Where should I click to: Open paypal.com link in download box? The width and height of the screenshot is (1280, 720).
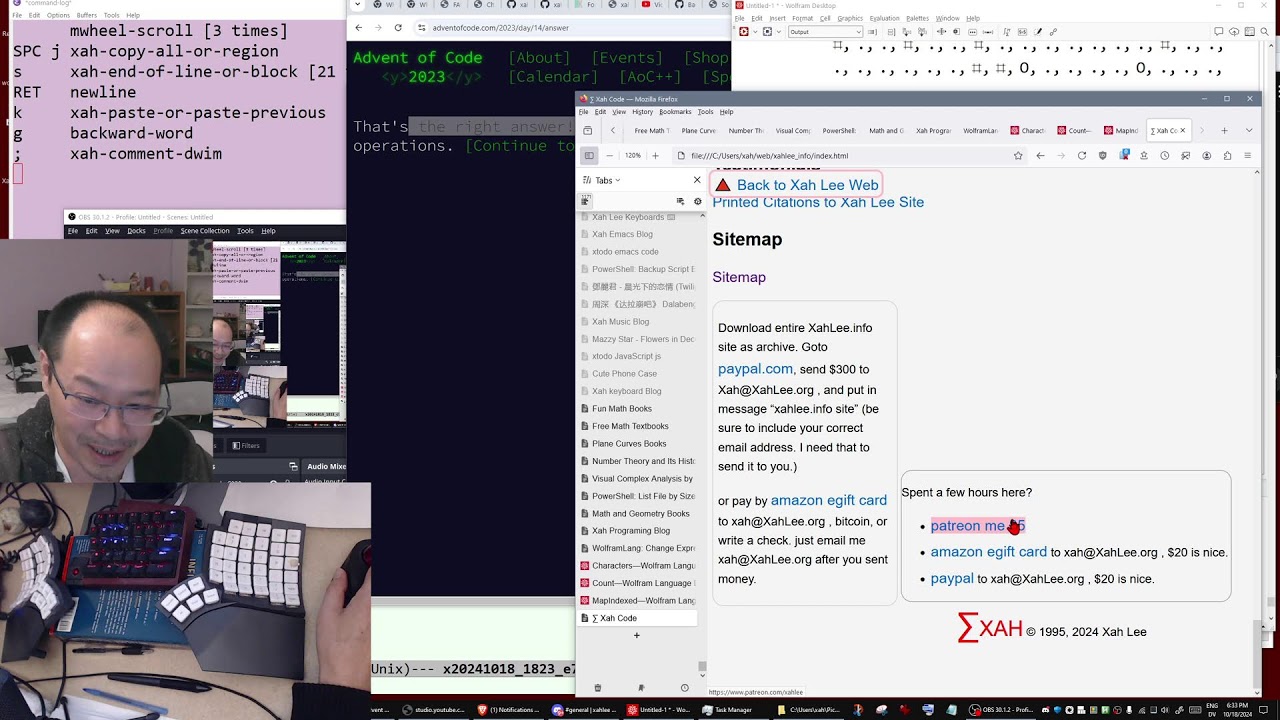pyautogui.click(x=755, y=369)
